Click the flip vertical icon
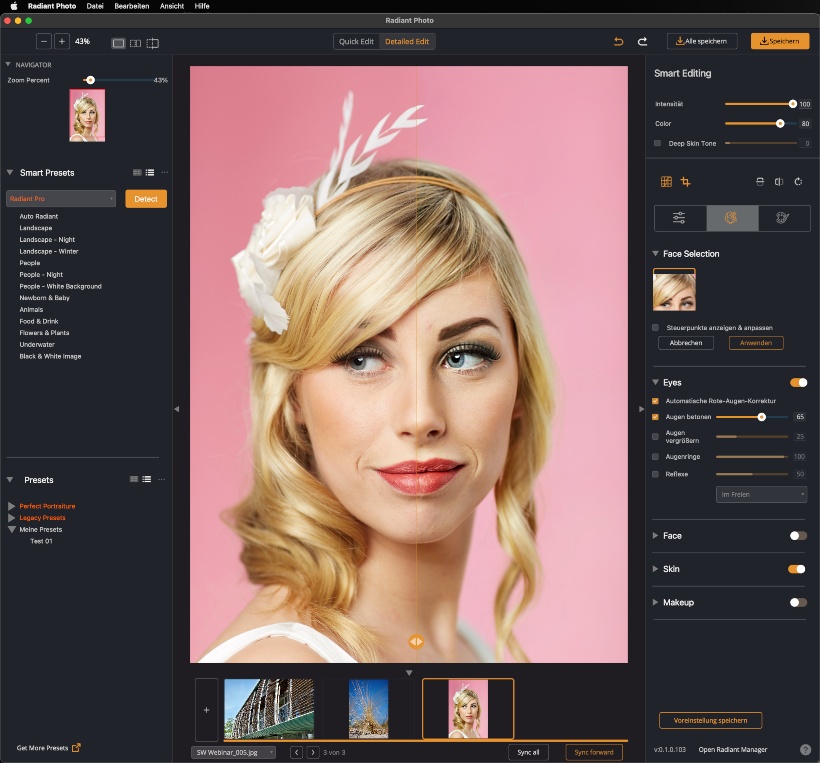This screenshot has height=763, width=820. click(x=760, y=181)
